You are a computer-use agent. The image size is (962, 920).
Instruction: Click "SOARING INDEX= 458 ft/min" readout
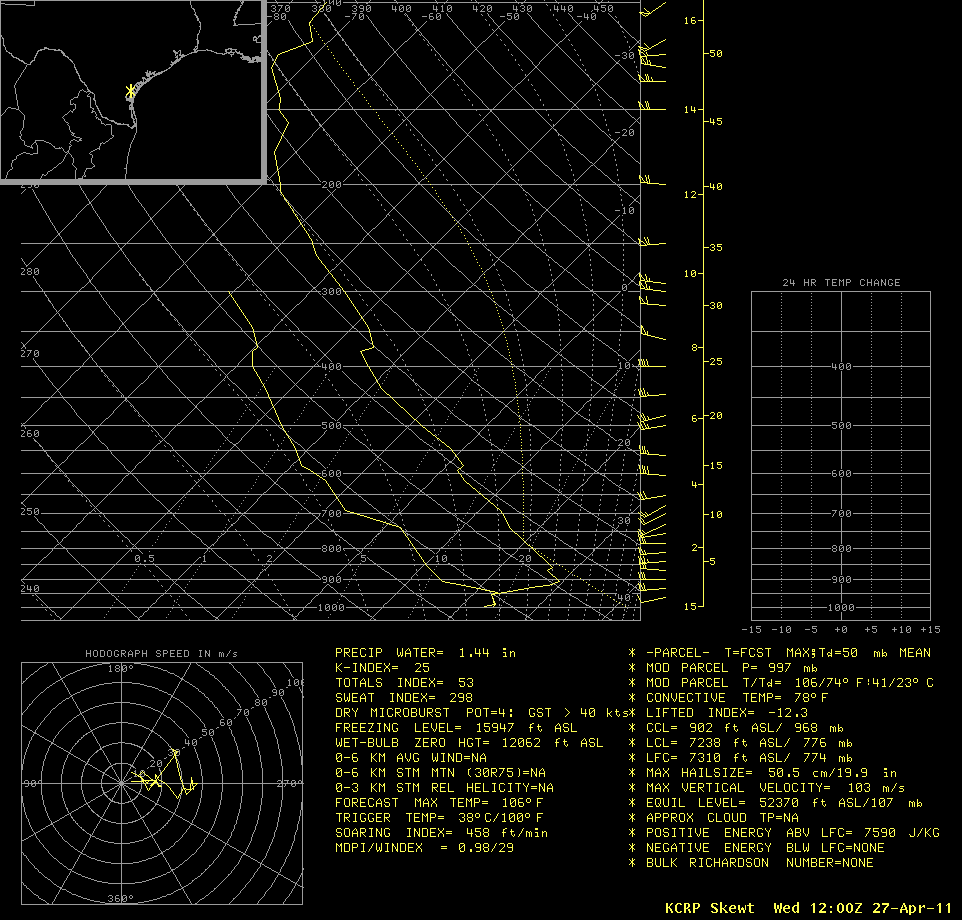[442, 833]
